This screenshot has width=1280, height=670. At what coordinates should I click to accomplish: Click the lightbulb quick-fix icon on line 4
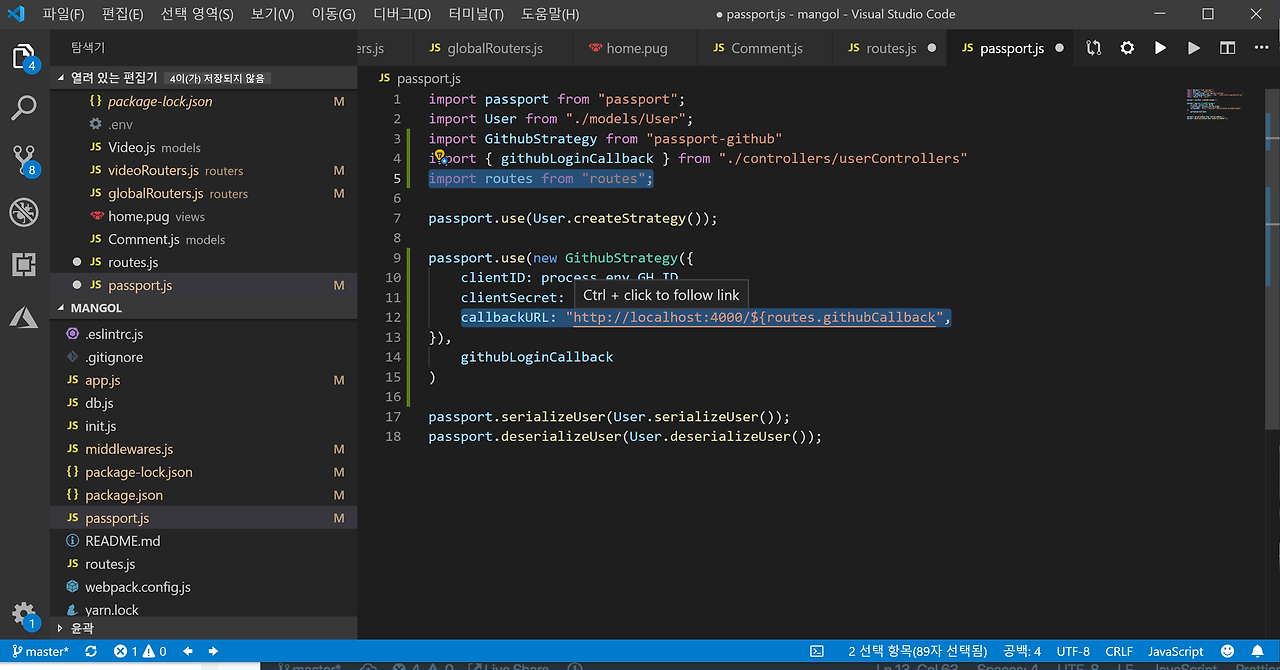(438, 157)
